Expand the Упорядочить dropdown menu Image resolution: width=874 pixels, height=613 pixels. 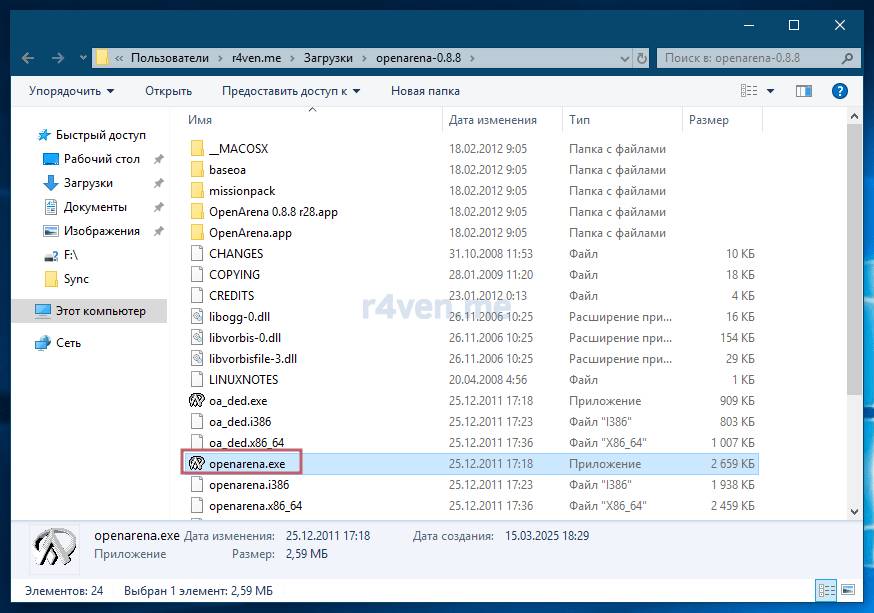pos(71,91)
